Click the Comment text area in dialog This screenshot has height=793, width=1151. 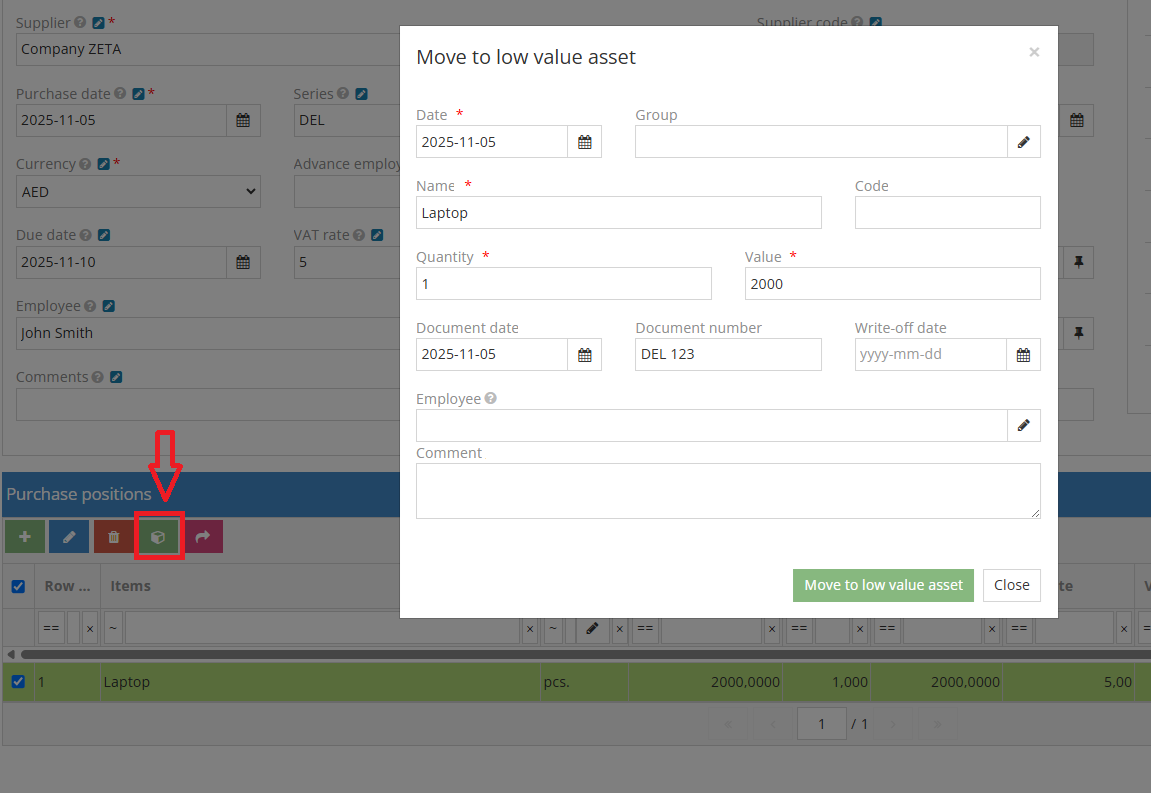[x=728, y=490]
